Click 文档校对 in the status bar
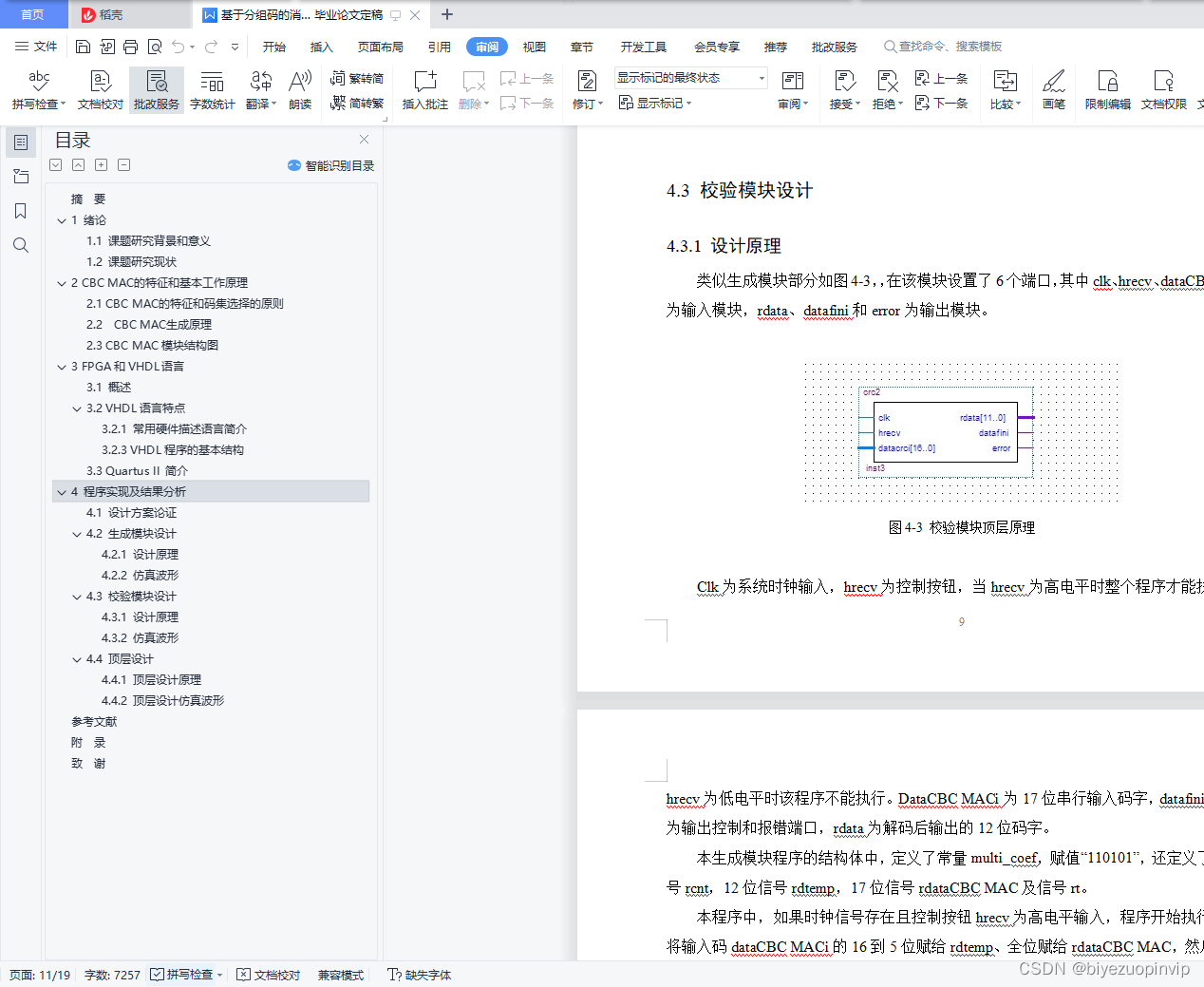The width and height of the screenshot is (1204, 987). click(x=268, y=975)
